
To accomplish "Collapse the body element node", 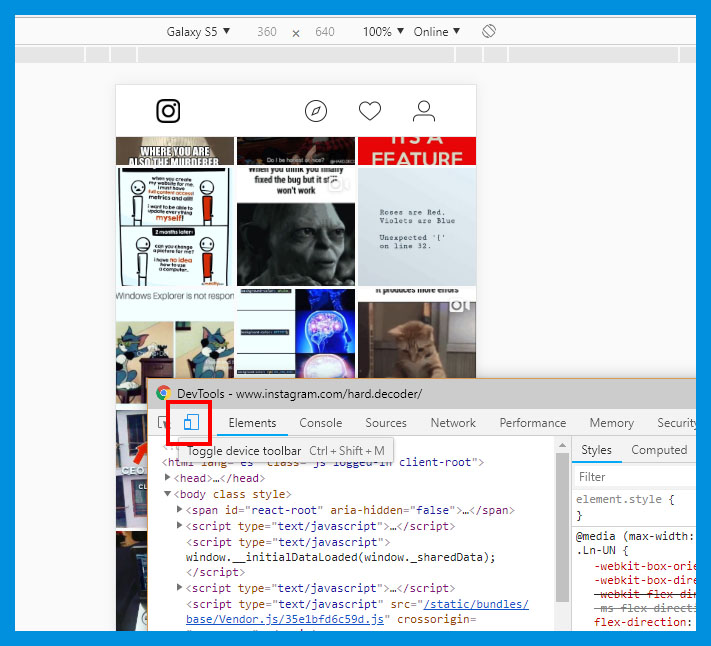I will tap(167, 494).
